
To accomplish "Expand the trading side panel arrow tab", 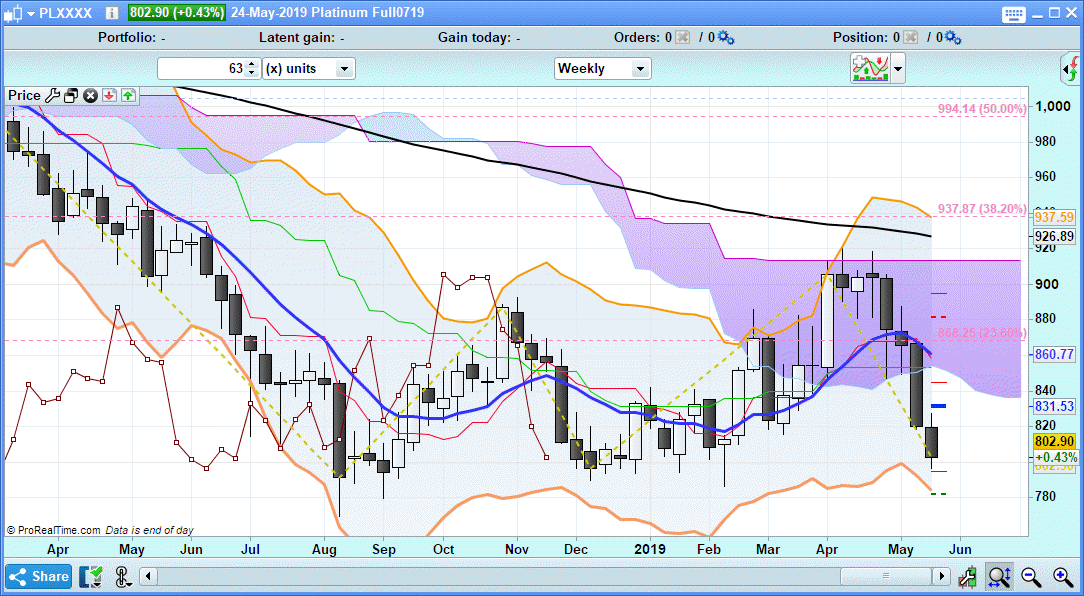I will point(1071,69).
